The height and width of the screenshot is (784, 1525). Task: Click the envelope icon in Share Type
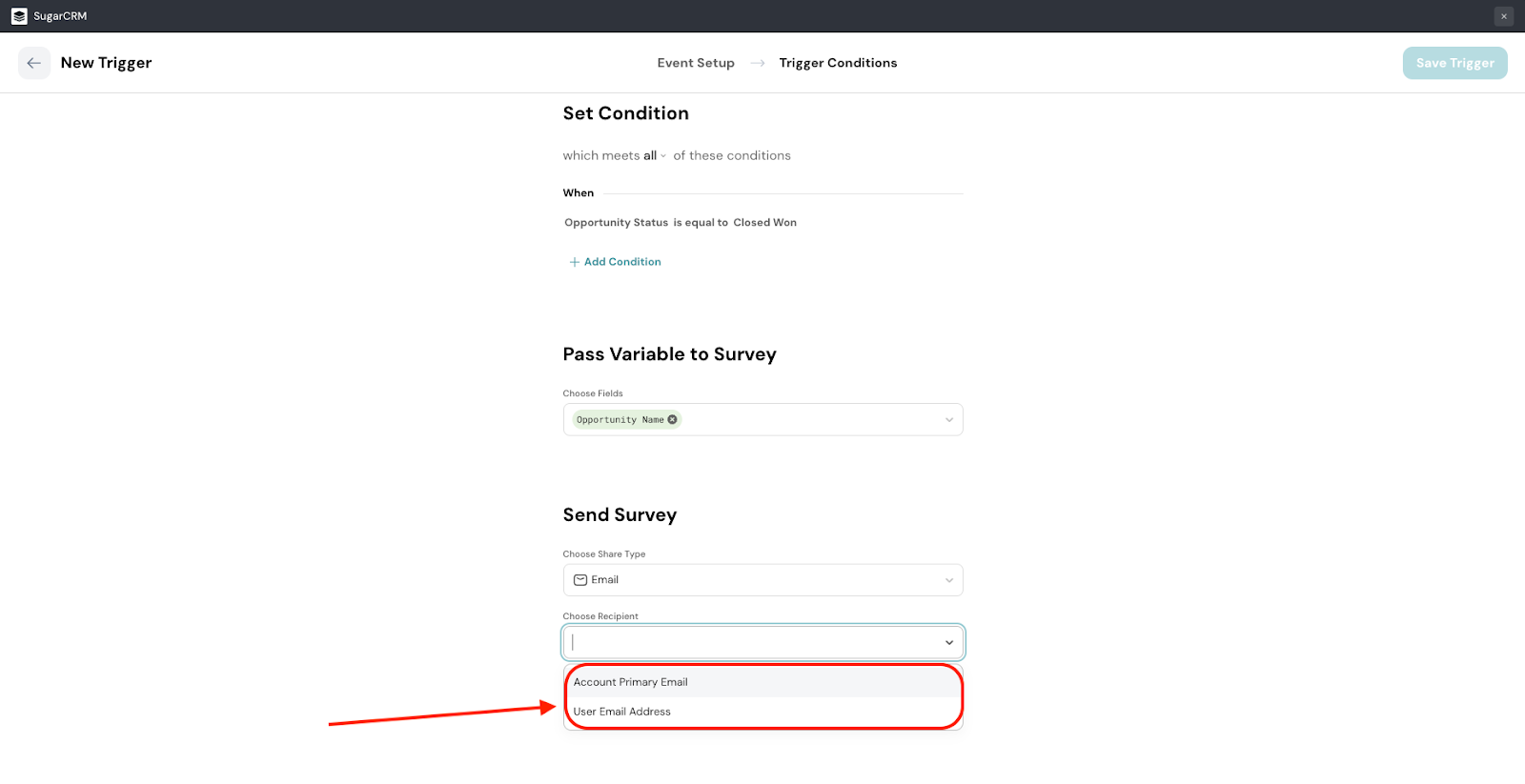click(579, 580)
